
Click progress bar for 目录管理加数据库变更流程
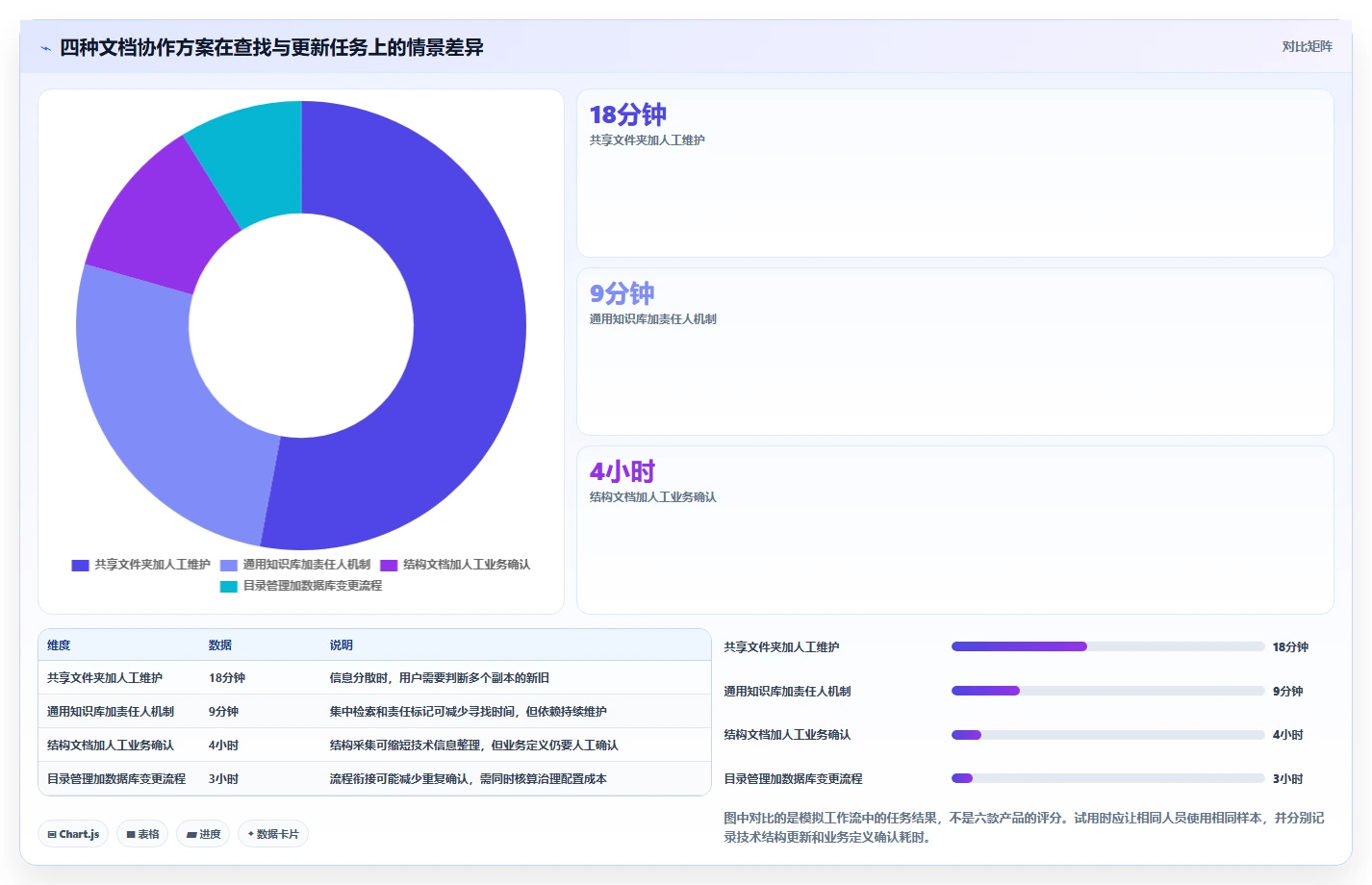click(1107, 778)
